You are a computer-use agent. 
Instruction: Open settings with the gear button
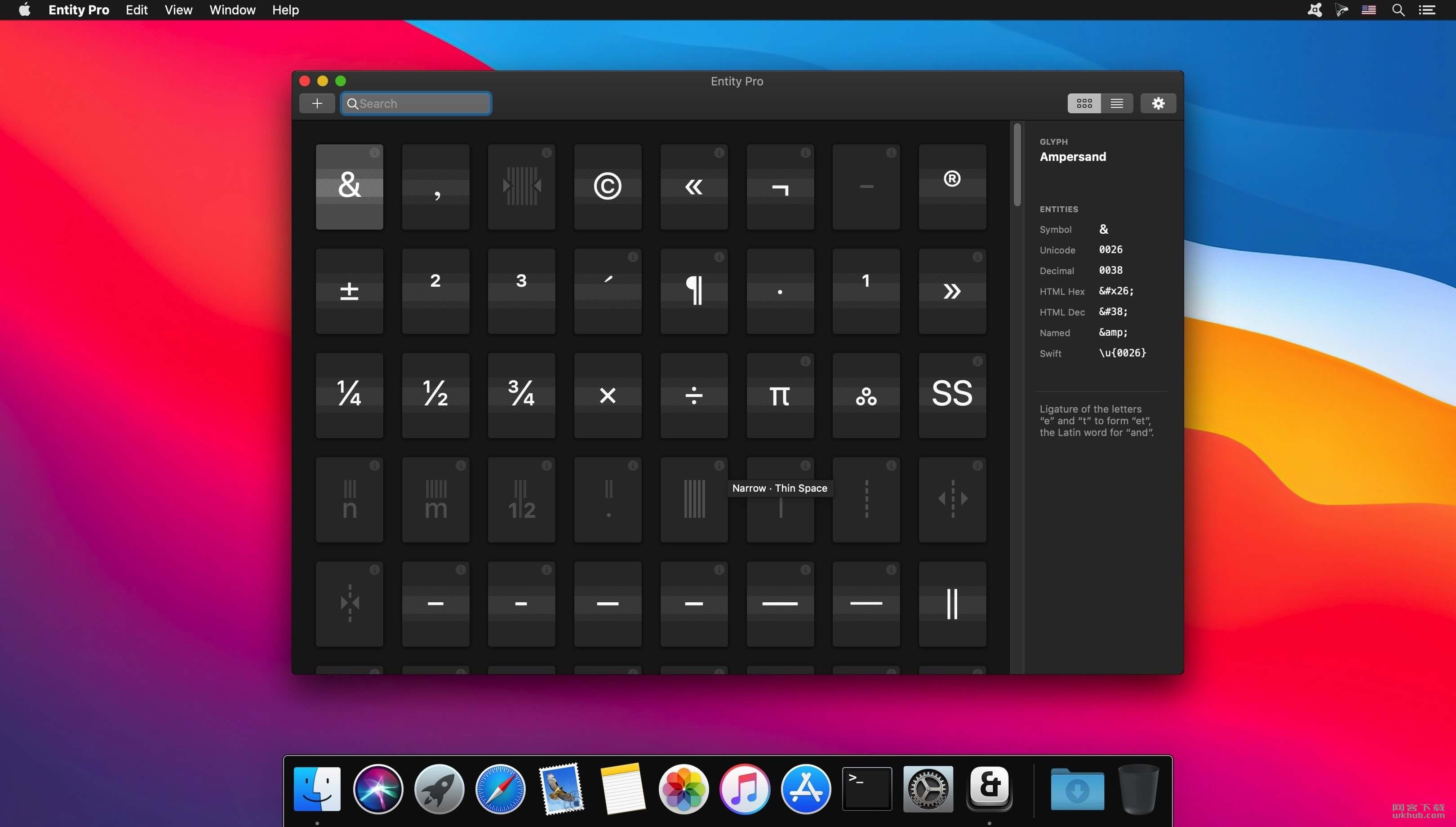click(x=1158, y=103)
